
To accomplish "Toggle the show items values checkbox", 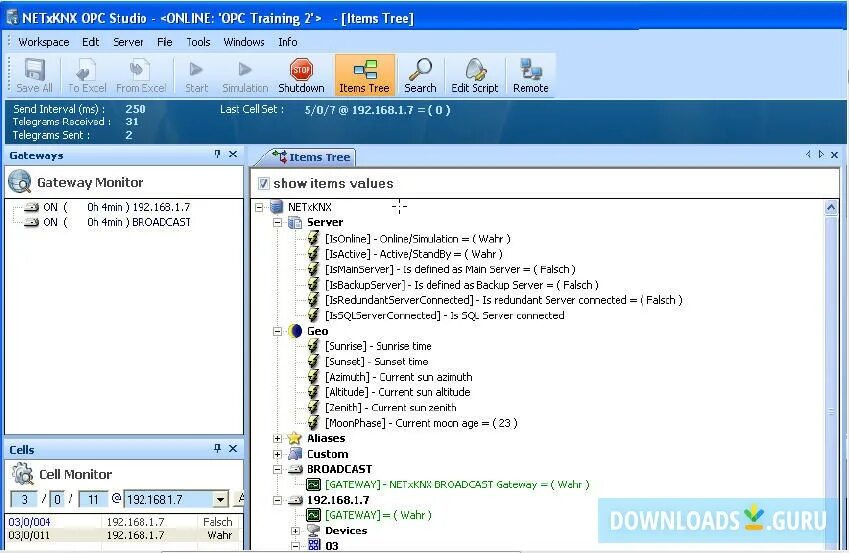I will pyautogui.click(x=263, y=183).
